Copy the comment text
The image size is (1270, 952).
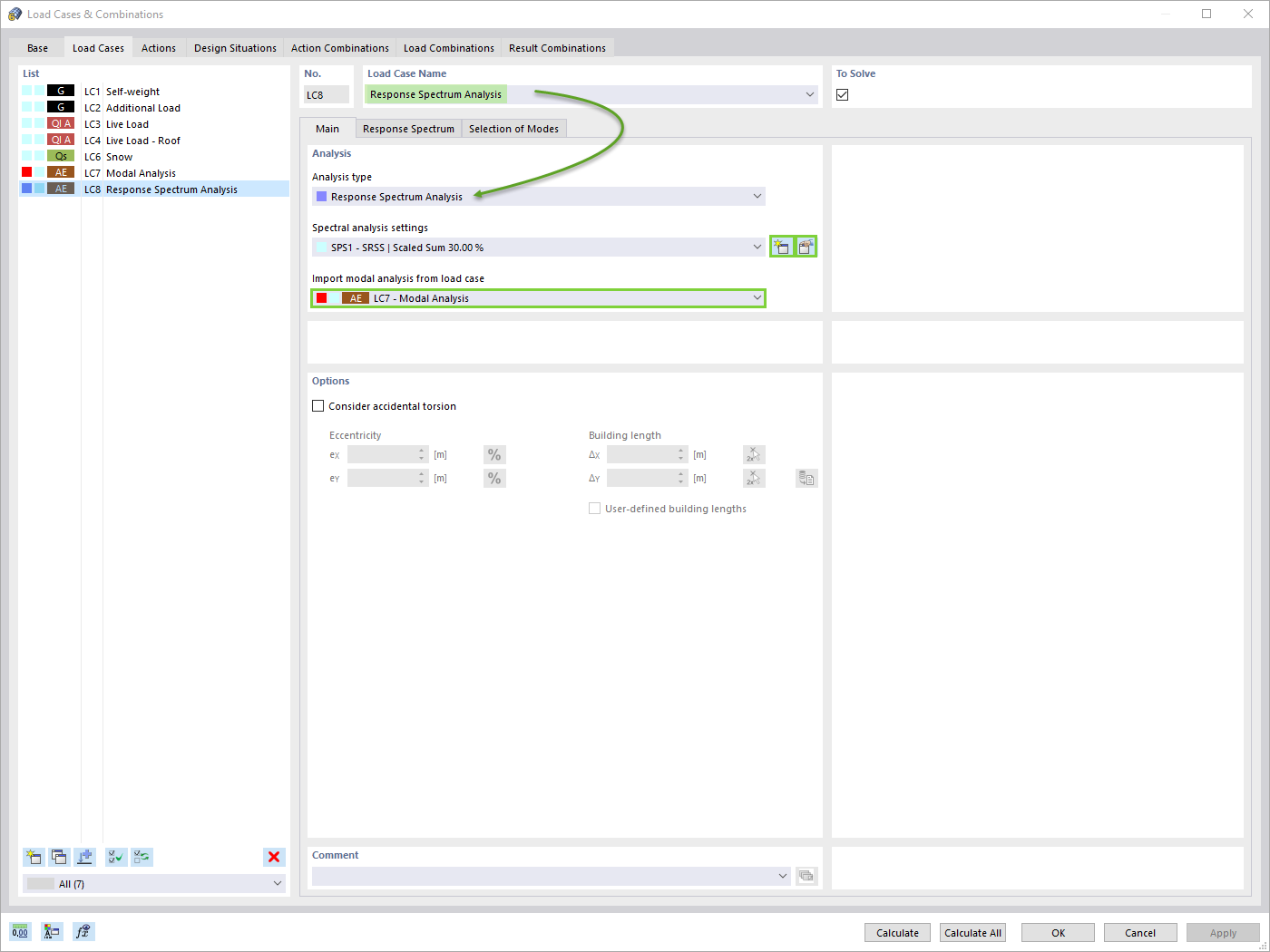(806, 876)
